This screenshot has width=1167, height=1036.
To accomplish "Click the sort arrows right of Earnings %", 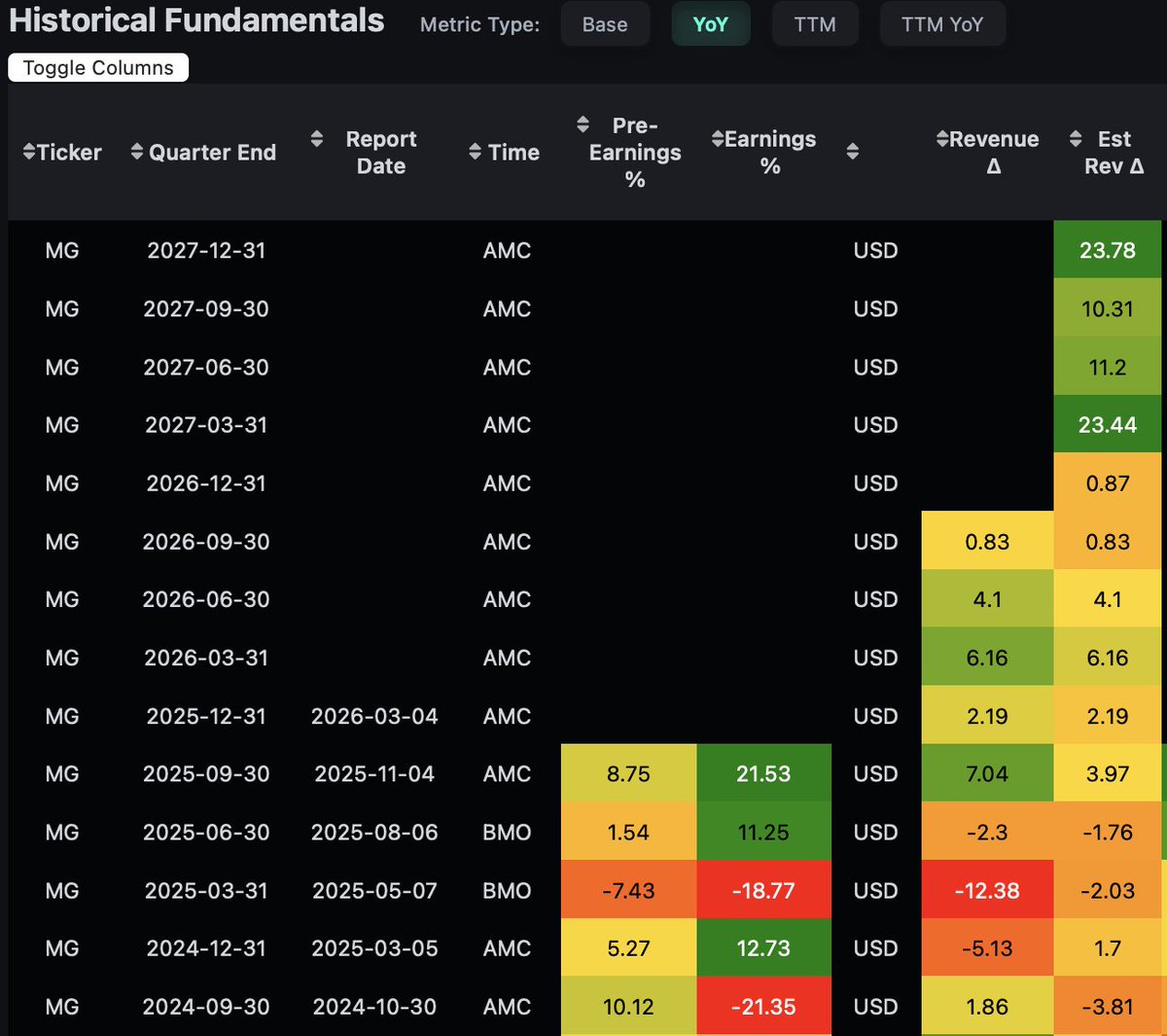I will (x=853, y=152).
